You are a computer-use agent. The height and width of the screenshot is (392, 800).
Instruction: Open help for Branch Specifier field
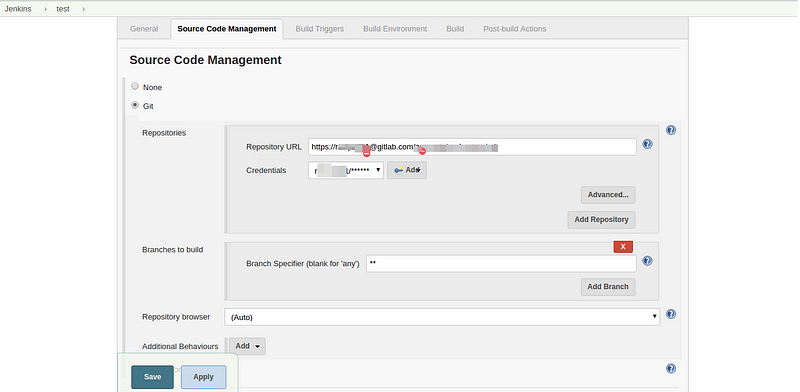point(647,261)
